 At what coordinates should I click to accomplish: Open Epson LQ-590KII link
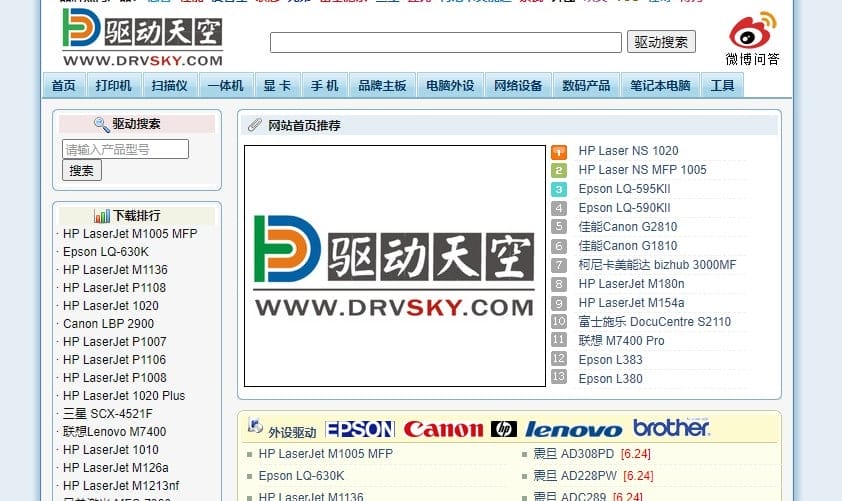625,208
